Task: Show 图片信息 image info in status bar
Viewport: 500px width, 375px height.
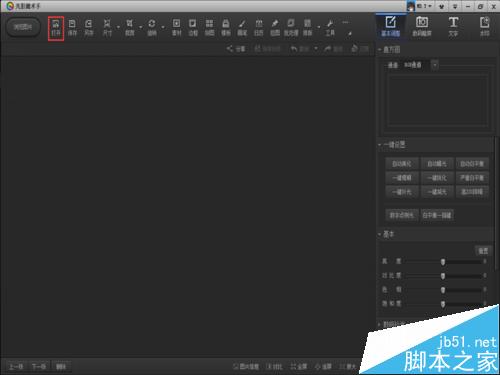Action: (x=246, y=367)
